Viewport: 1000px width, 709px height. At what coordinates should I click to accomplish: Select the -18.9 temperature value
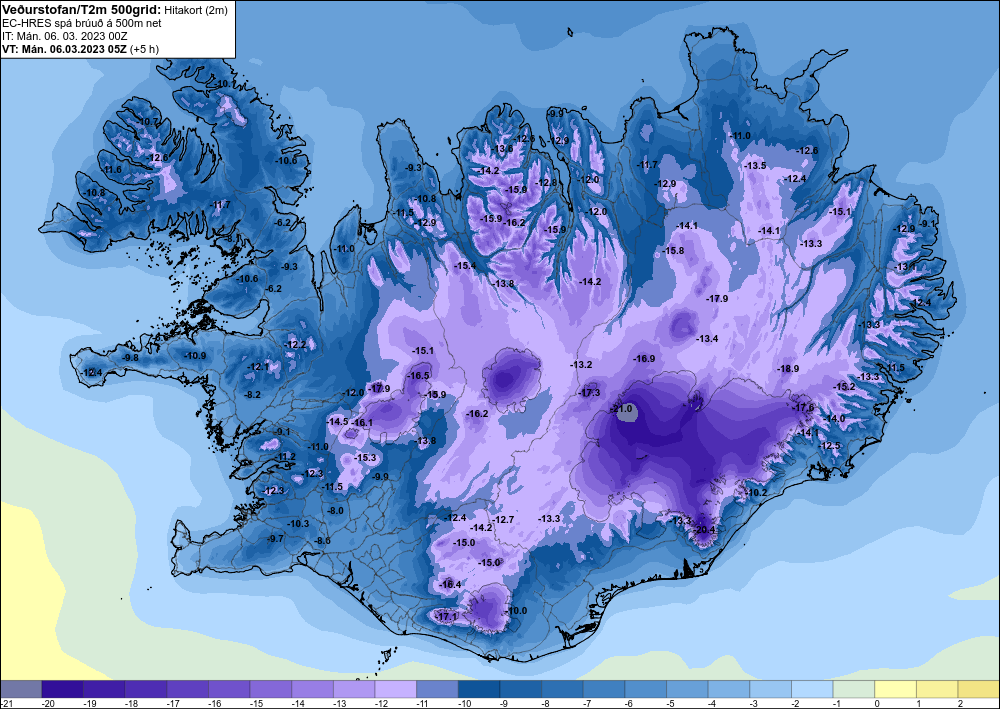[788, 369]
